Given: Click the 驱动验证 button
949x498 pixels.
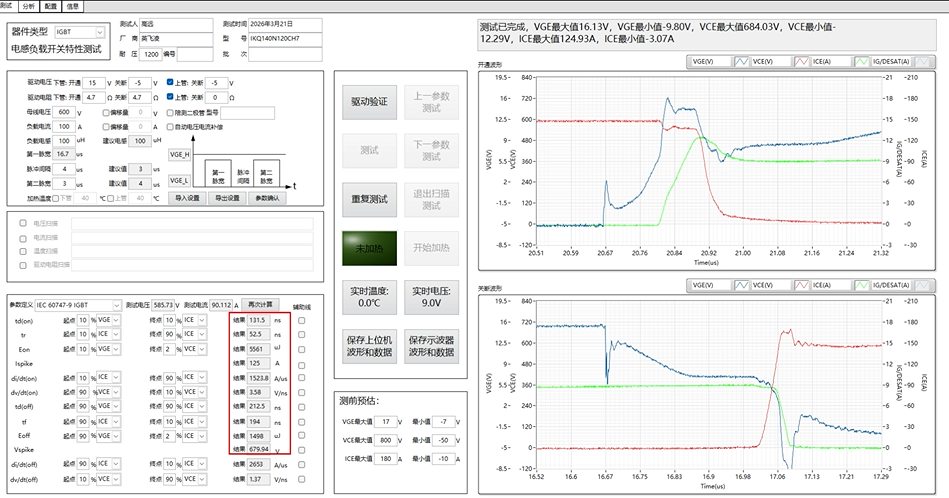Looking at the screenshot, I should tap(369, 102).
